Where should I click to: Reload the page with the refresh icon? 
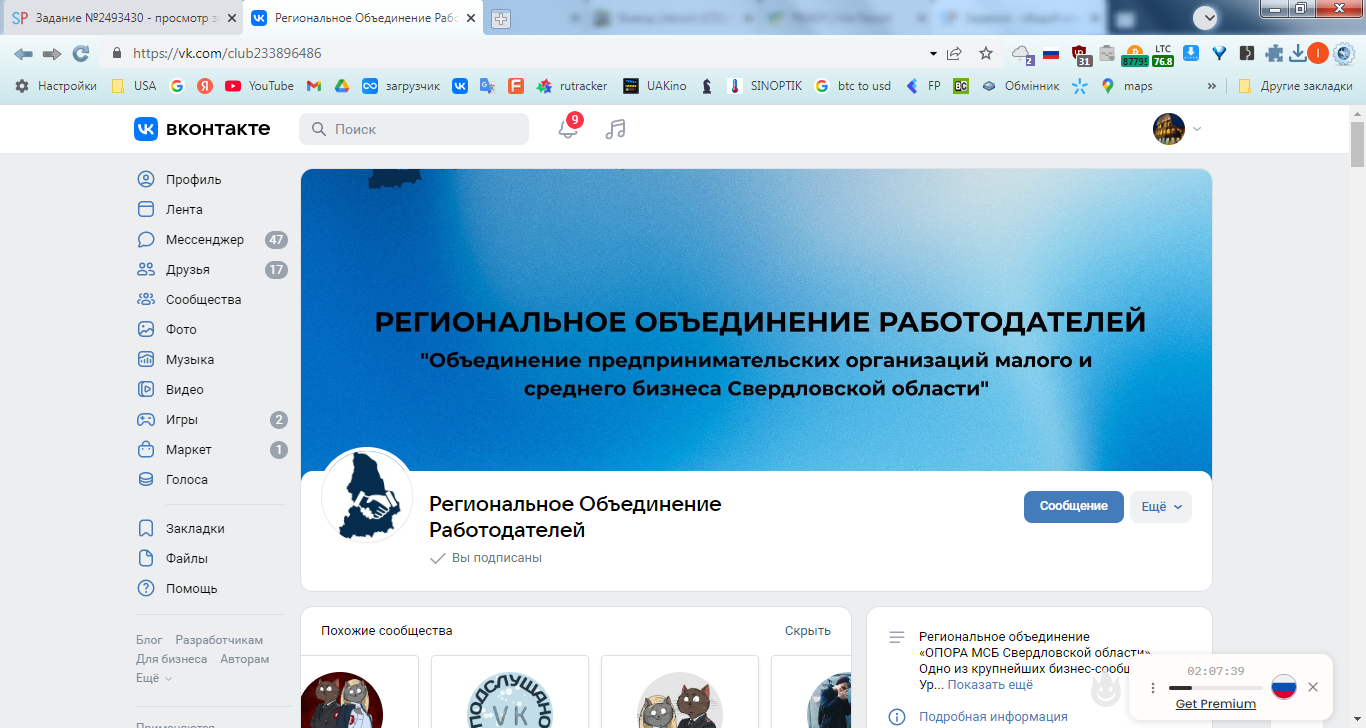tap(81, 53)
